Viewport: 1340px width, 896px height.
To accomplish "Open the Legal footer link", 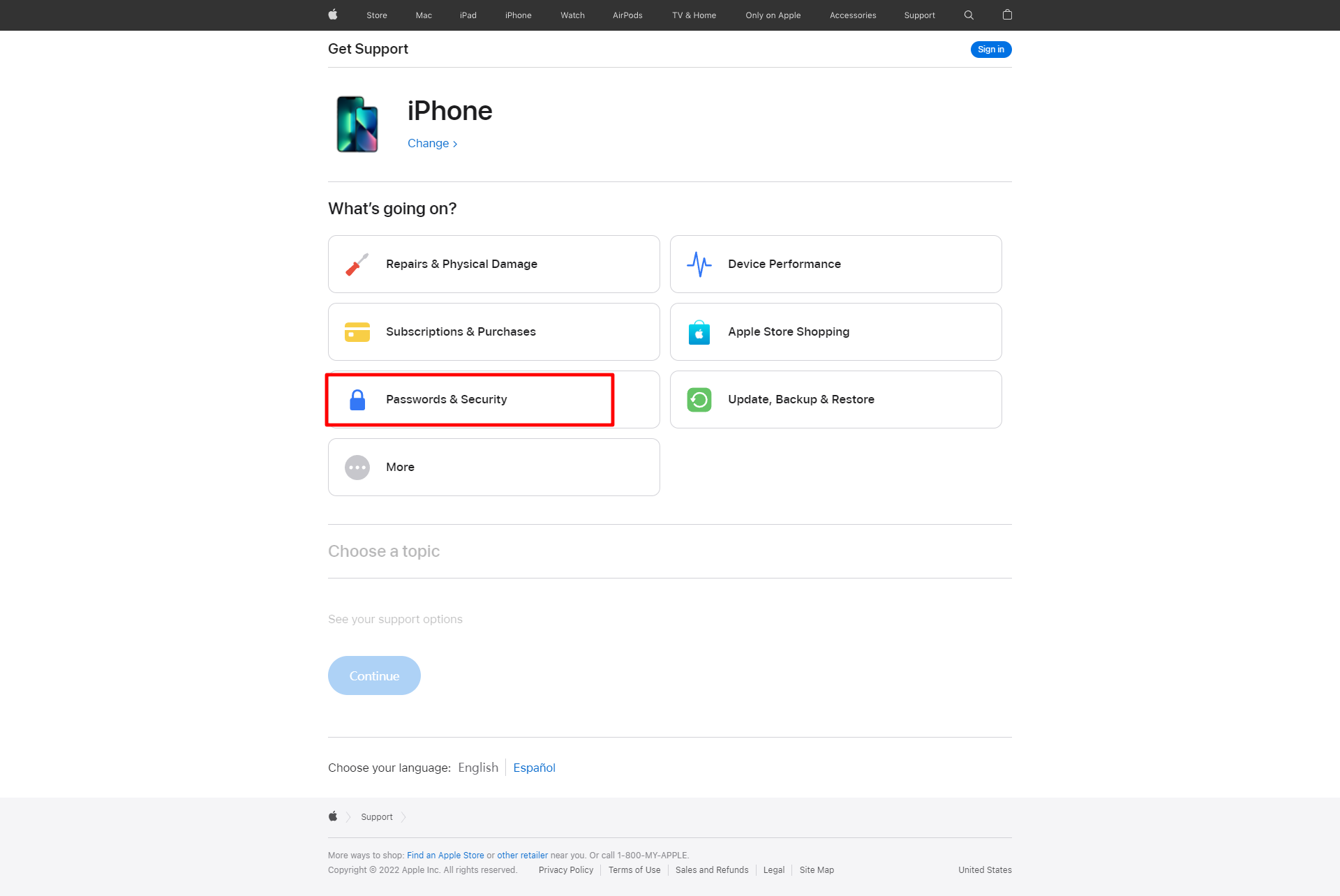I will (774, 870).
